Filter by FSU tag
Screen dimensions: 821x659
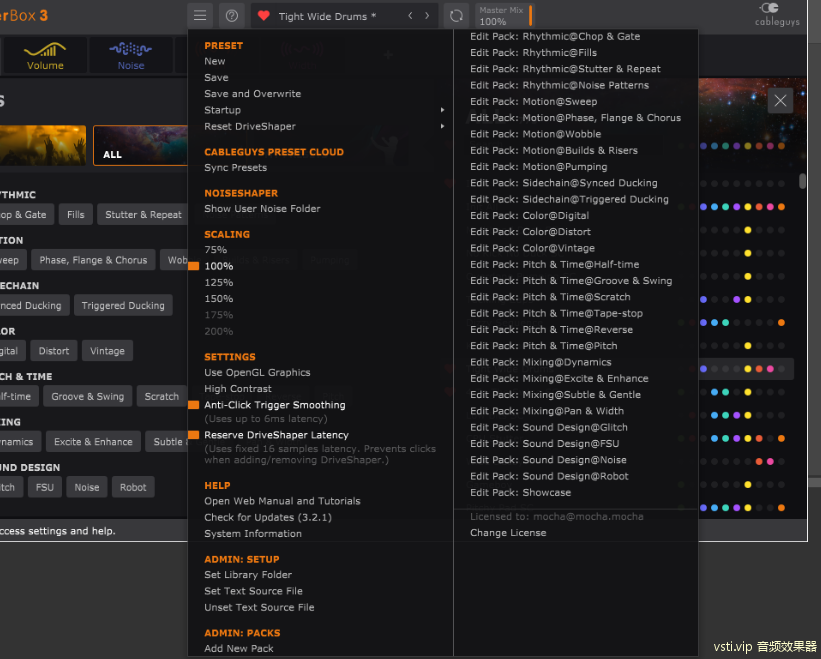(x=45, y=487)
